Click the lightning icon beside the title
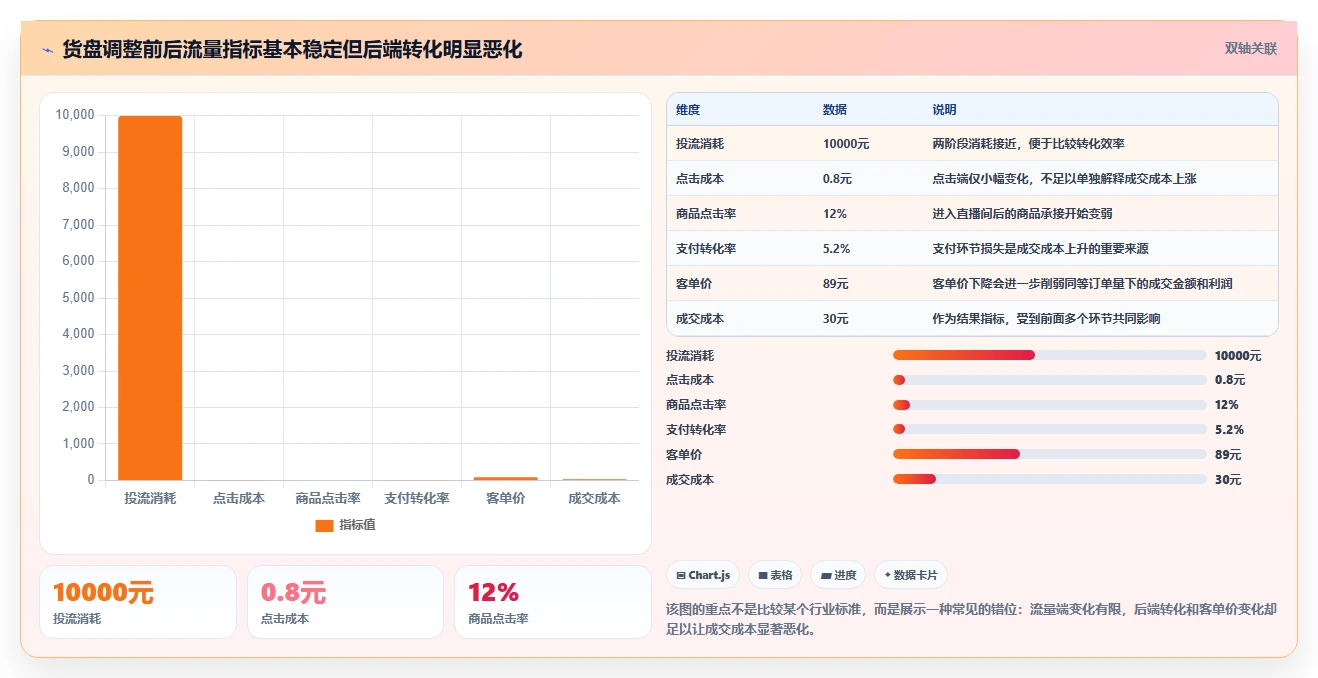 [x=48, y=49]
